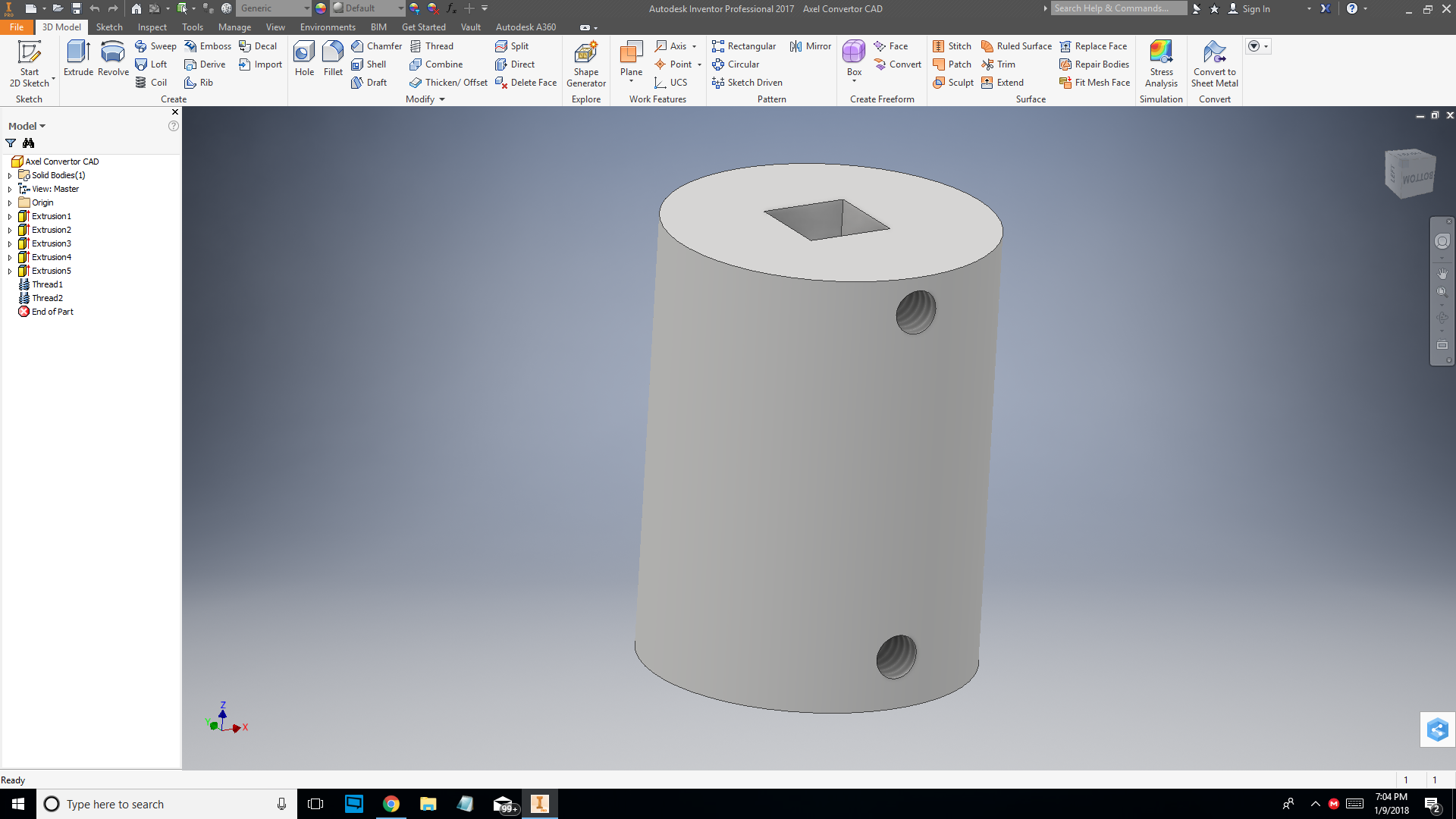Click the Chamfer tool

click(x=377, y=45)
